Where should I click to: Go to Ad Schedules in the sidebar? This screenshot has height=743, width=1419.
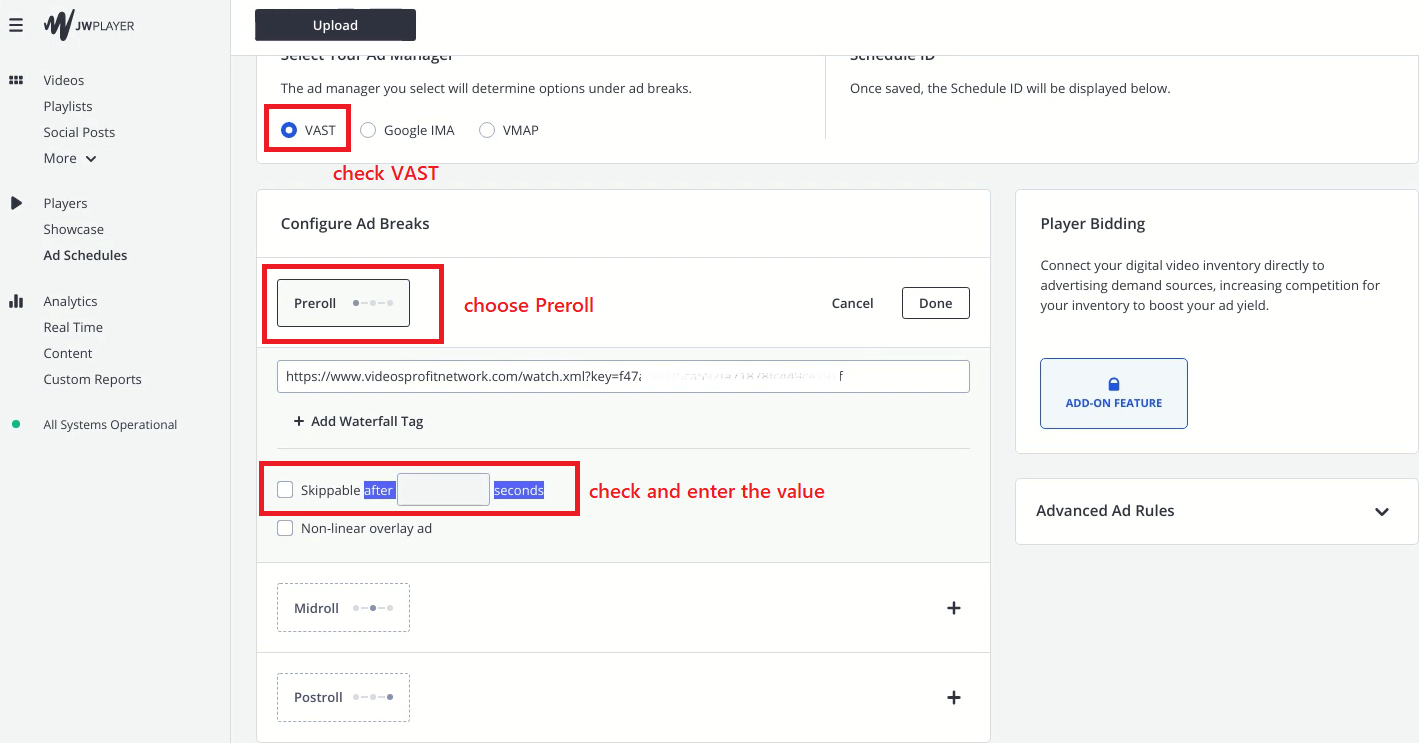pyautogui.click(x=85, y=255)
